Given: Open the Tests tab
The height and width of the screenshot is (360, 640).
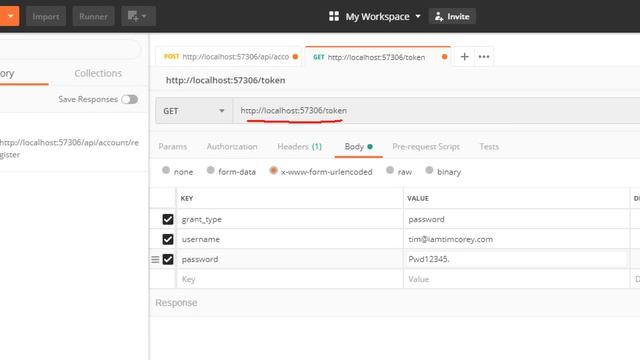Looking at the screenshot, I should [x=489, y=147].
